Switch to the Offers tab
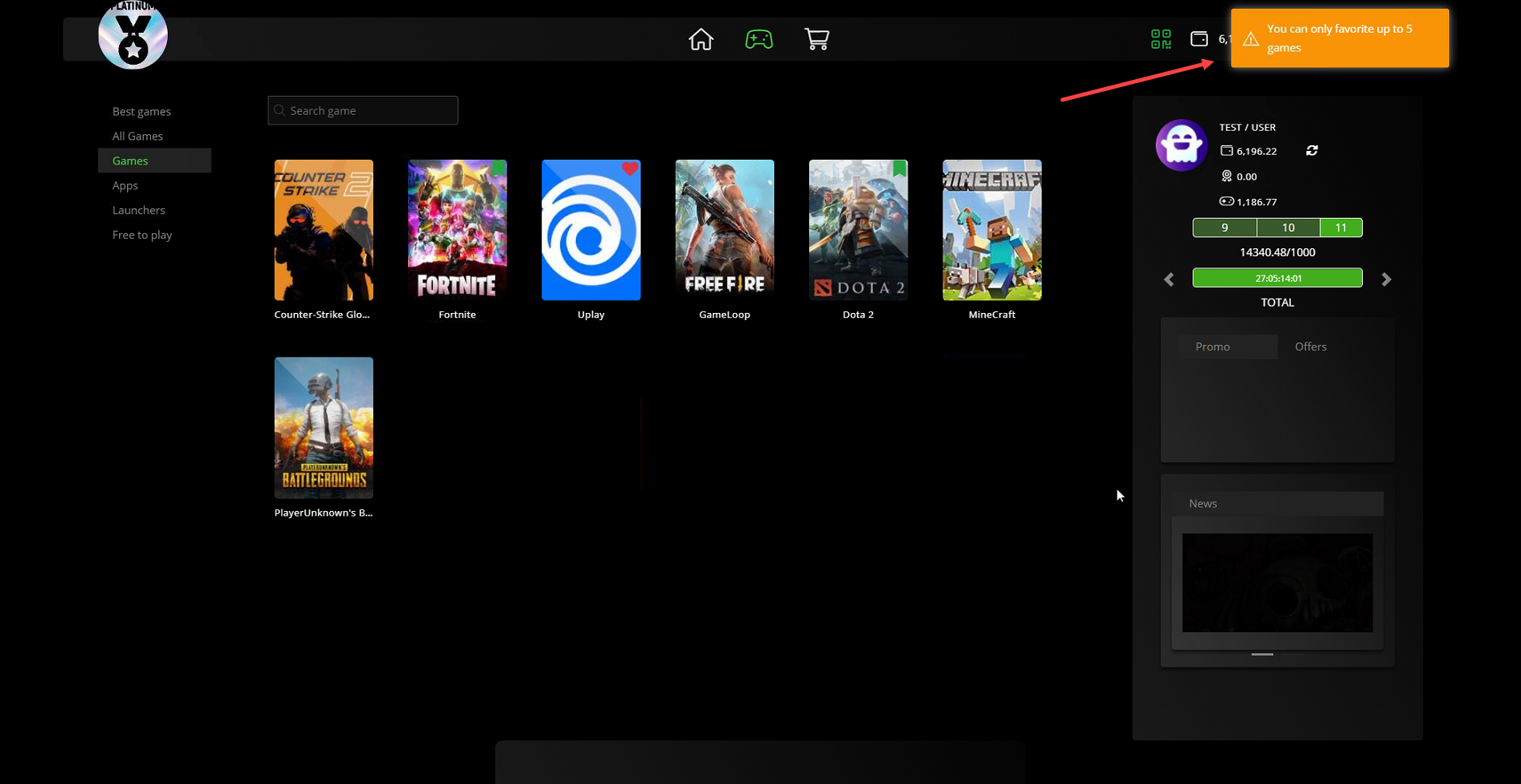The width and height of the screenshot is (1521, 784). 1311,346
